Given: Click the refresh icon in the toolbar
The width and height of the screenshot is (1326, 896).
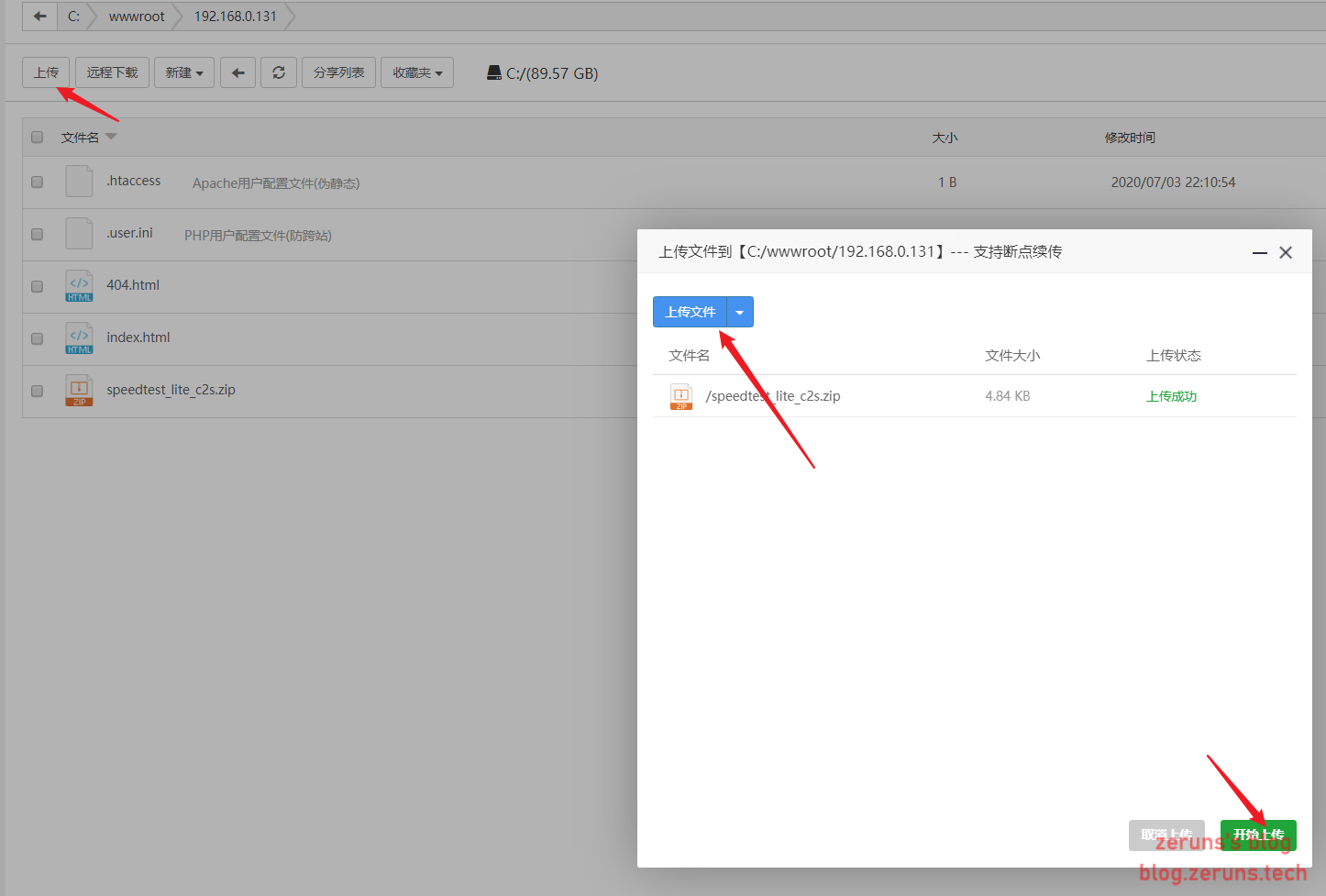Looking at the screenshot, I should (x=279, y=72).
